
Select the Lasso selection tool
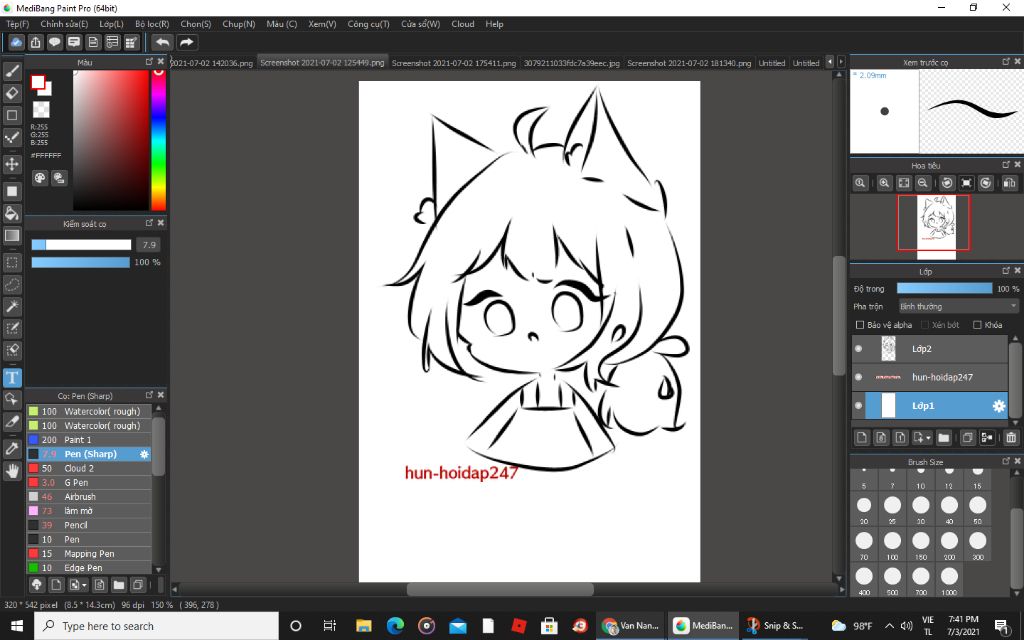click(12, 285)
